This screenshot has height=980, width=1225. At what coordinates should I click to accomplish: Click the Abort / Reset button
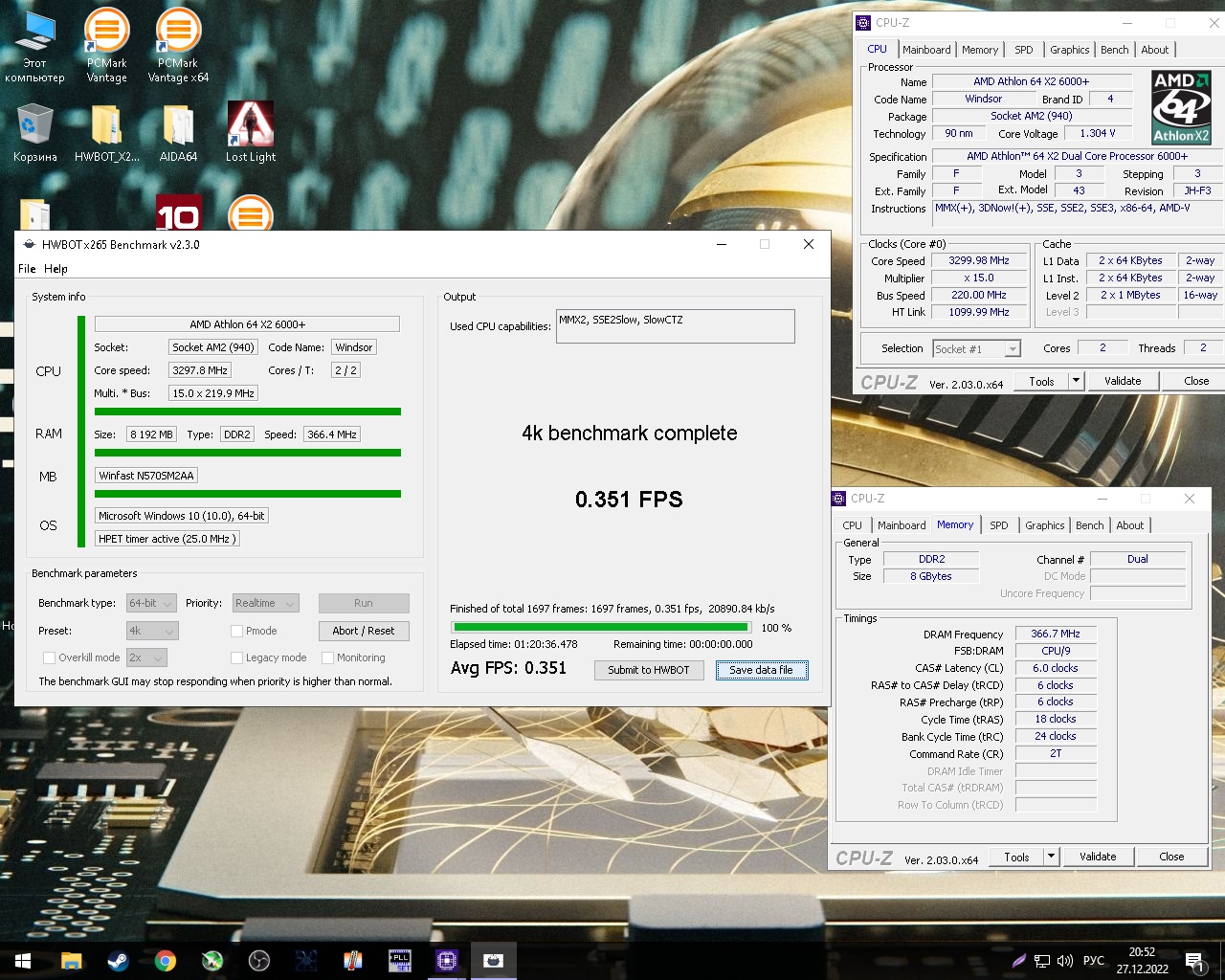click(364, 631)
